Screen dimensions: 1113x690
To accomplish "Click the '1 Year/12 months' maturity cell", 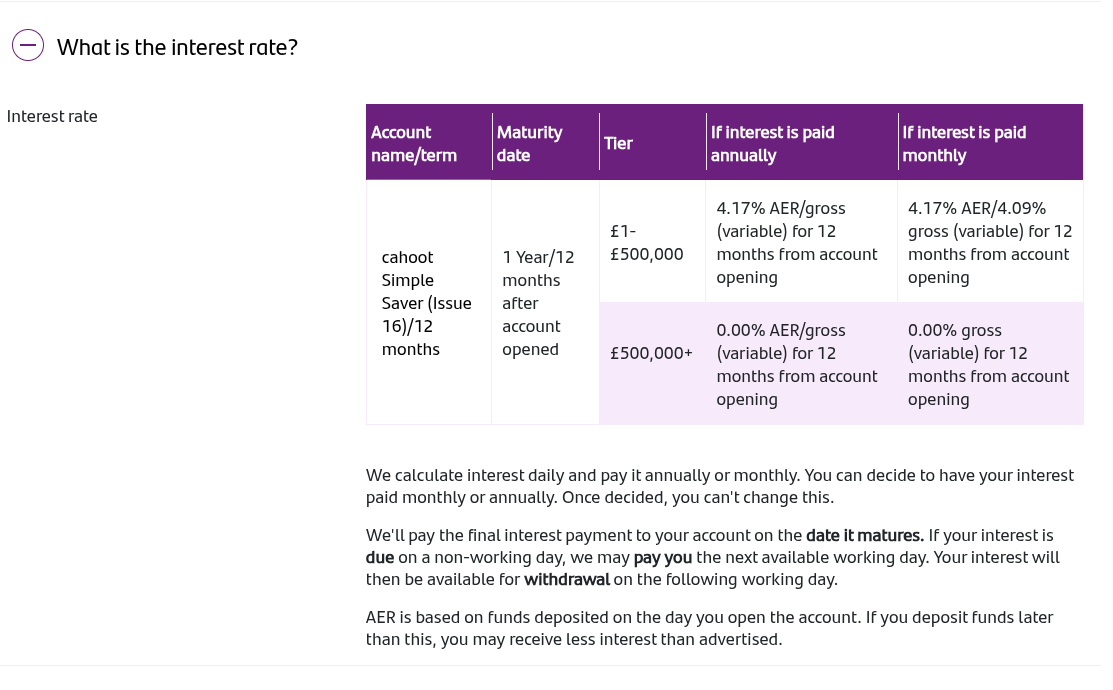I will point(545,303).
